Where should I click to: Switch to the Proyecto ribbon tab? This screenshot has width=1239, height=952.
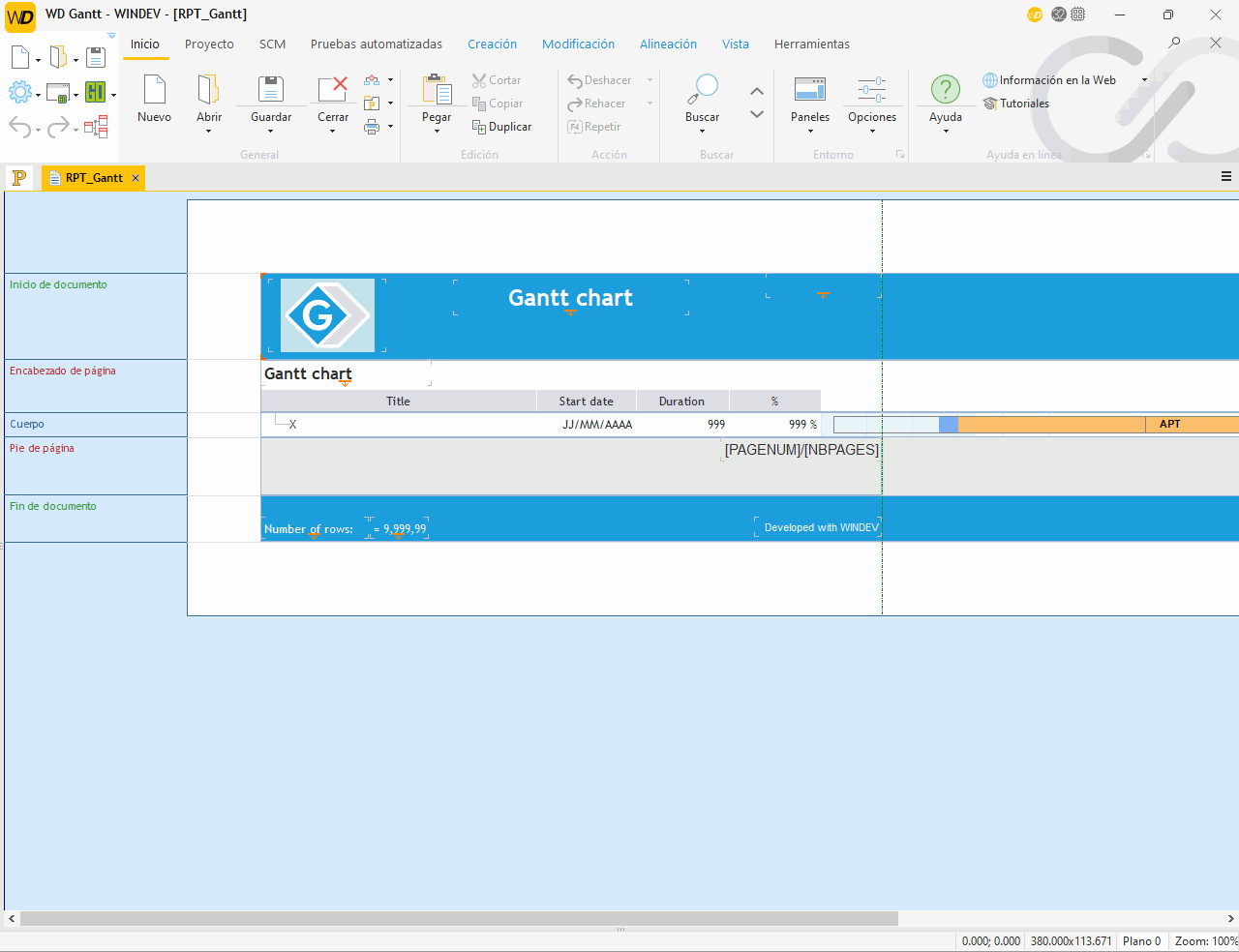coord(209,45)
